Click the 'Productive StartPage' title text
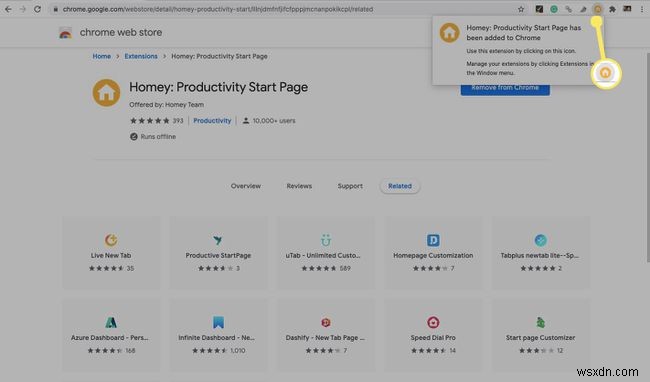The image size is (650, 382). 218,256
